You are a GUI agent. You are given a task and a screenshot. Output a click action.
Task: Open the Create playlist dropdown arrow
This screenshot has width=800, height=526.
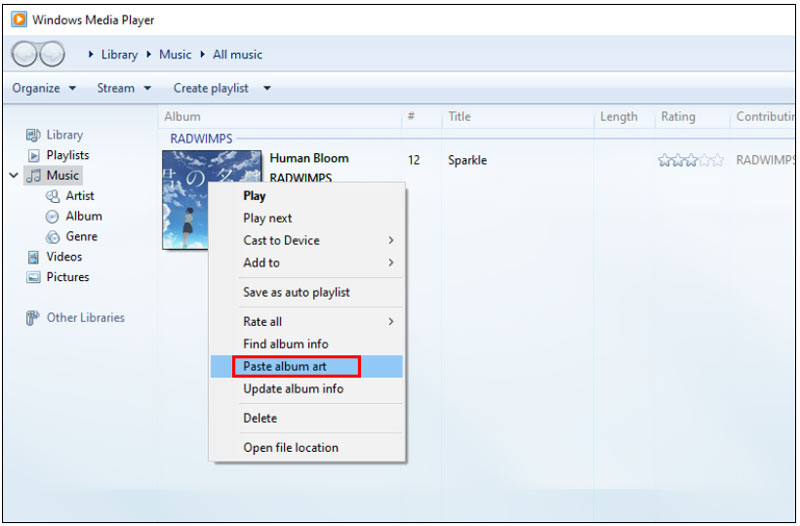pyautogui.click(x=267, y=88)
